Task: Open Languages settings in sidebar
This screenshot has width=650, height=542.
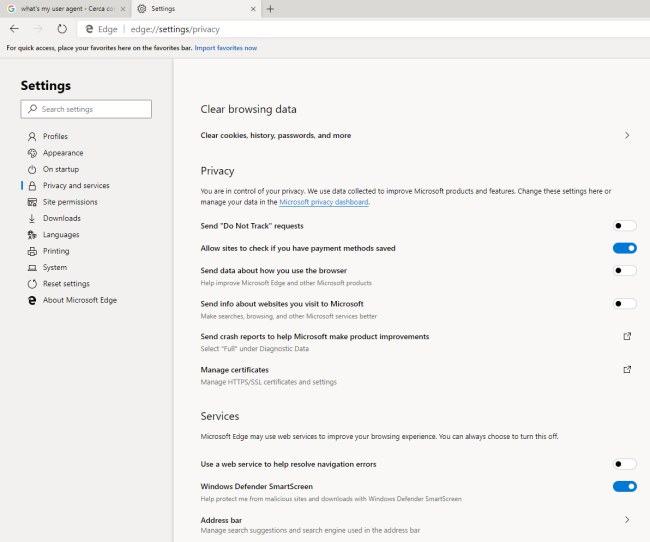Action: (x=61, y=235)
